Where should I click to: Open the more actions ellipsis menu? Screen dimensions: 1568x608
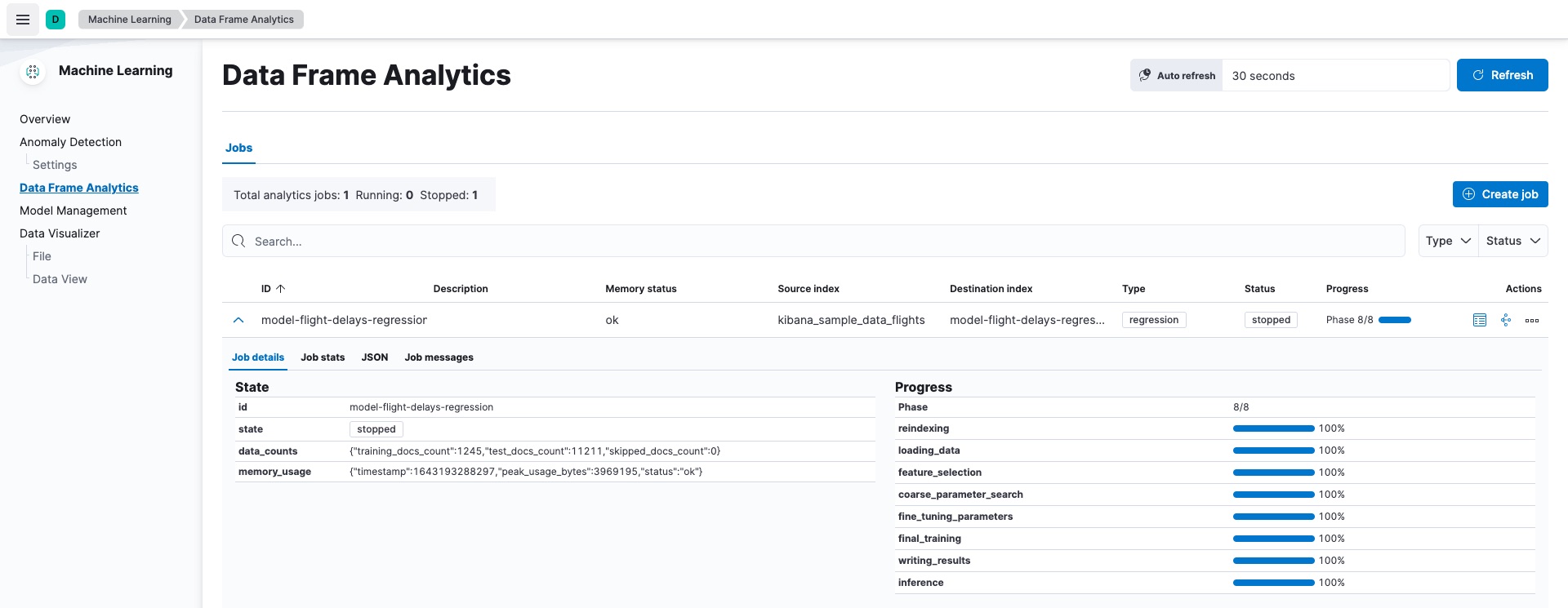(1532, 320)
